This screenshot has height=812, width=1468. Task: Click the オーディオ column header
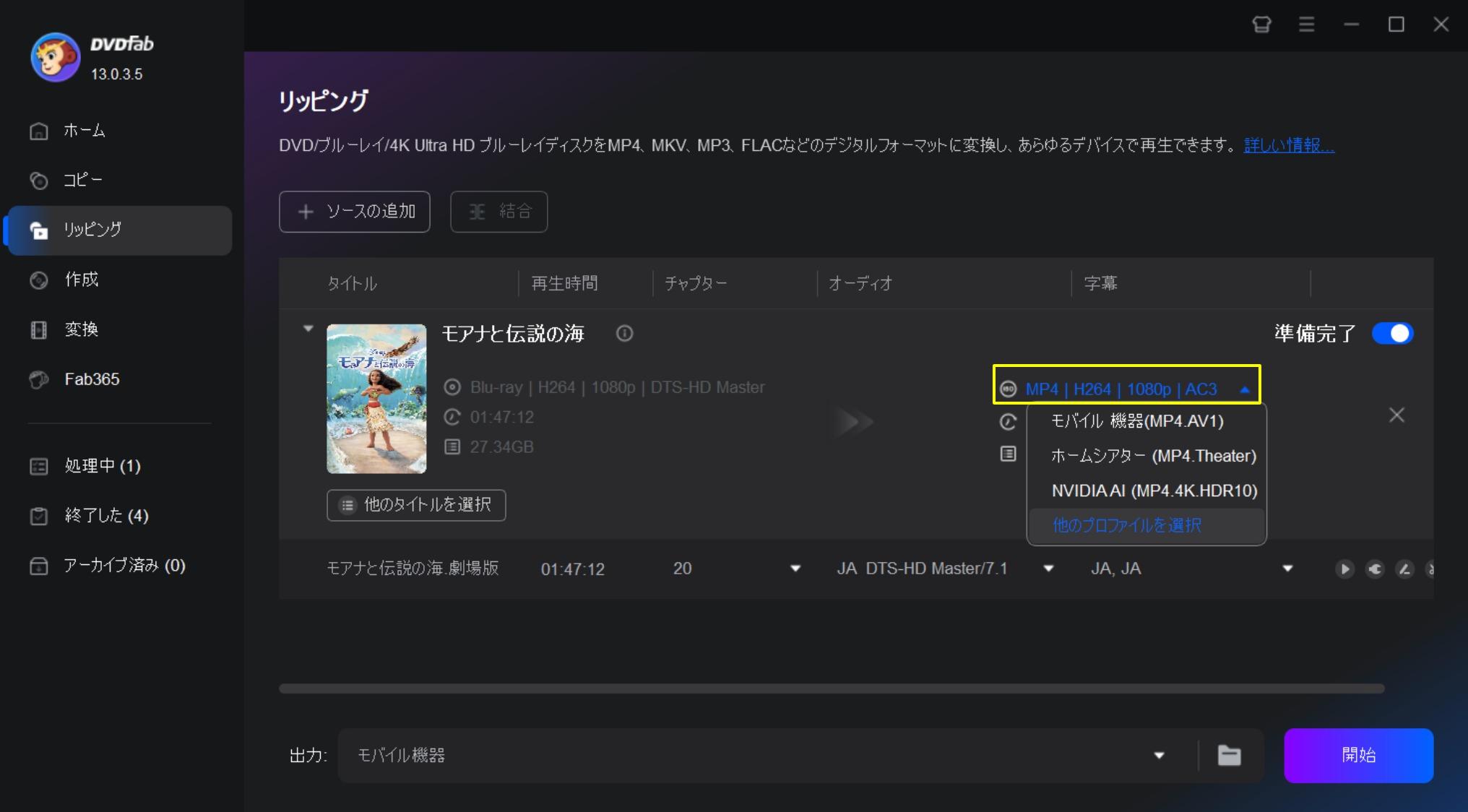click(860, 284)
